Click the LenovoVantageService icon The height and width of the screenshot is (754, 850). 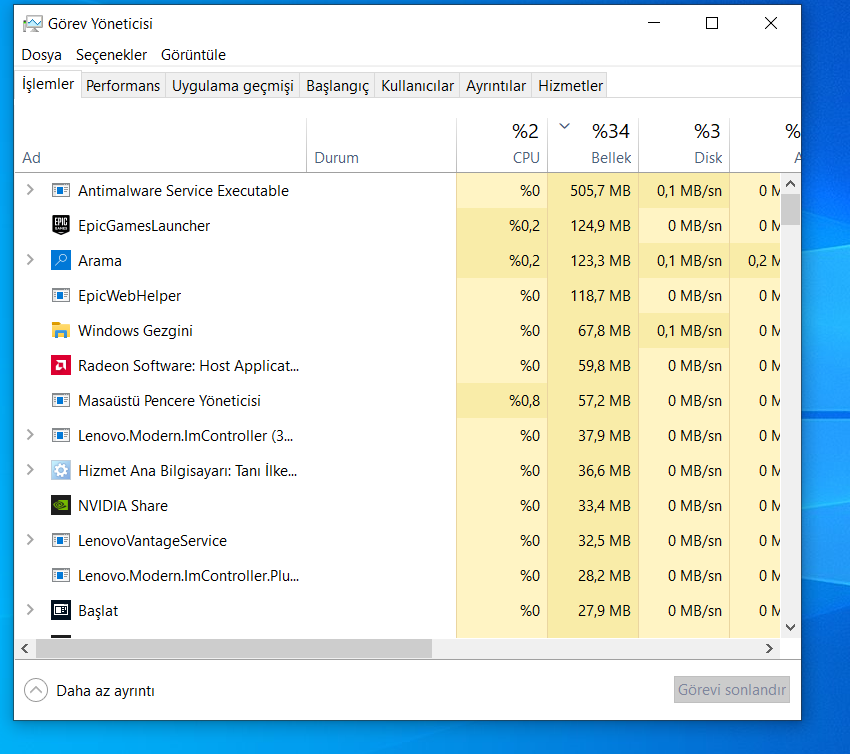click(61, 540)
